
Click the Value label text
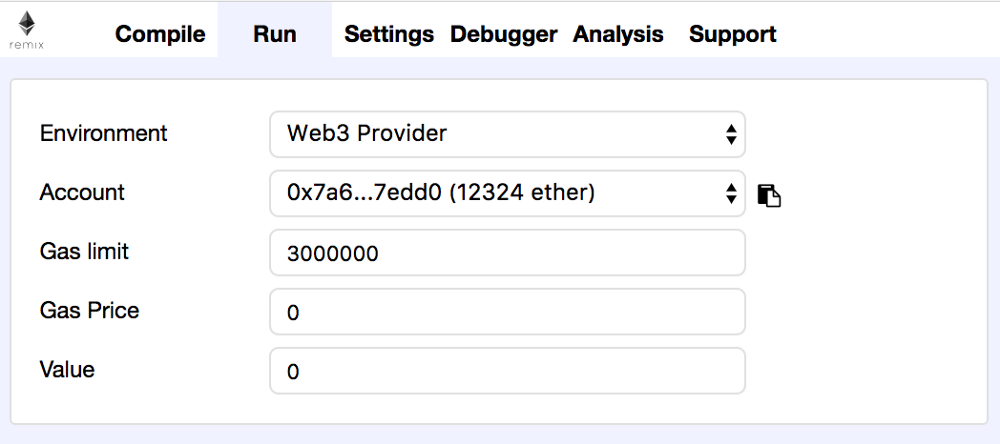coord(67,369)
